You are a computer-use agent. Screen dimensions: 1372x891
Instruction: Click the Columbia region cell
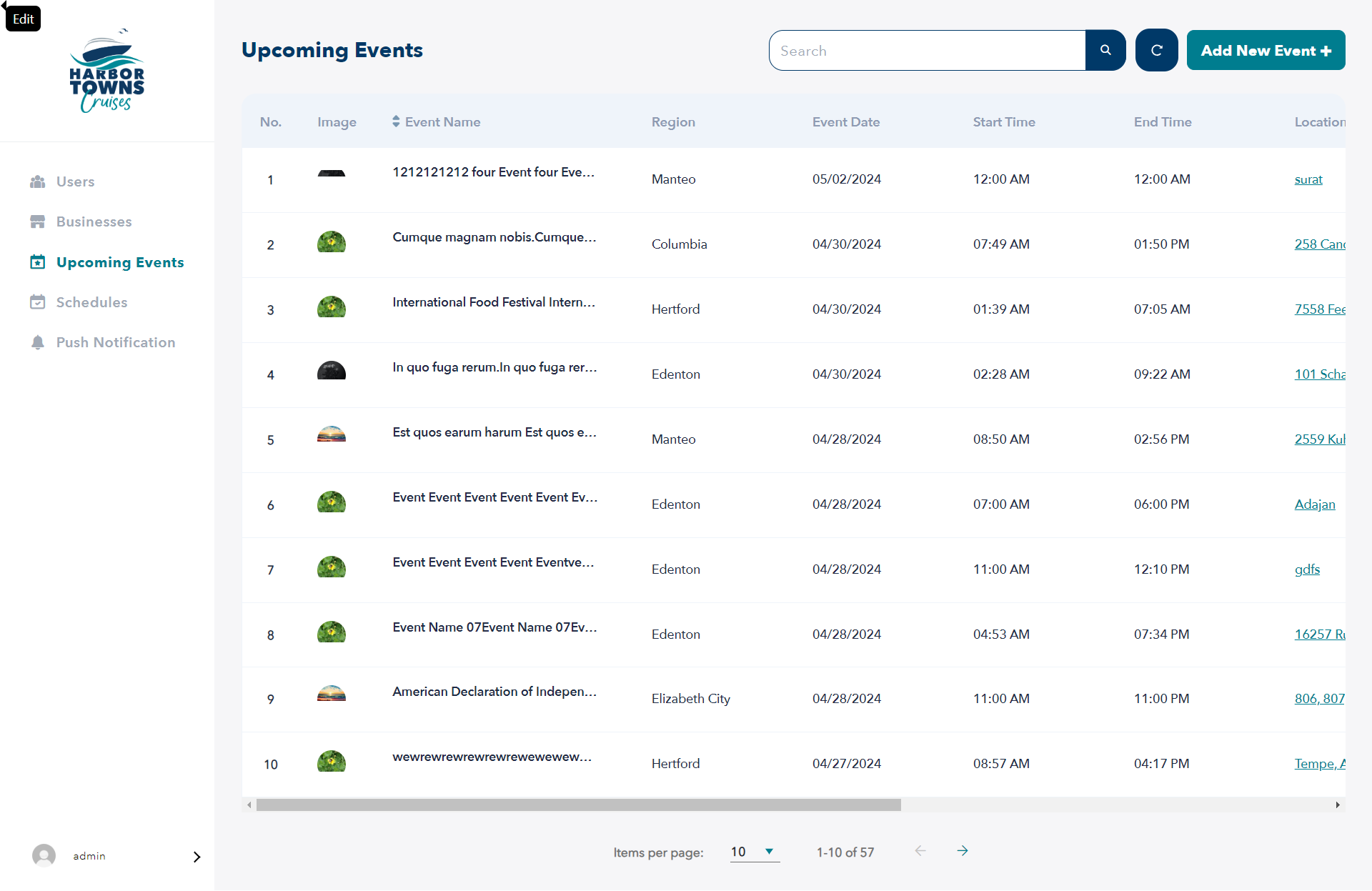tap(680, 244)
